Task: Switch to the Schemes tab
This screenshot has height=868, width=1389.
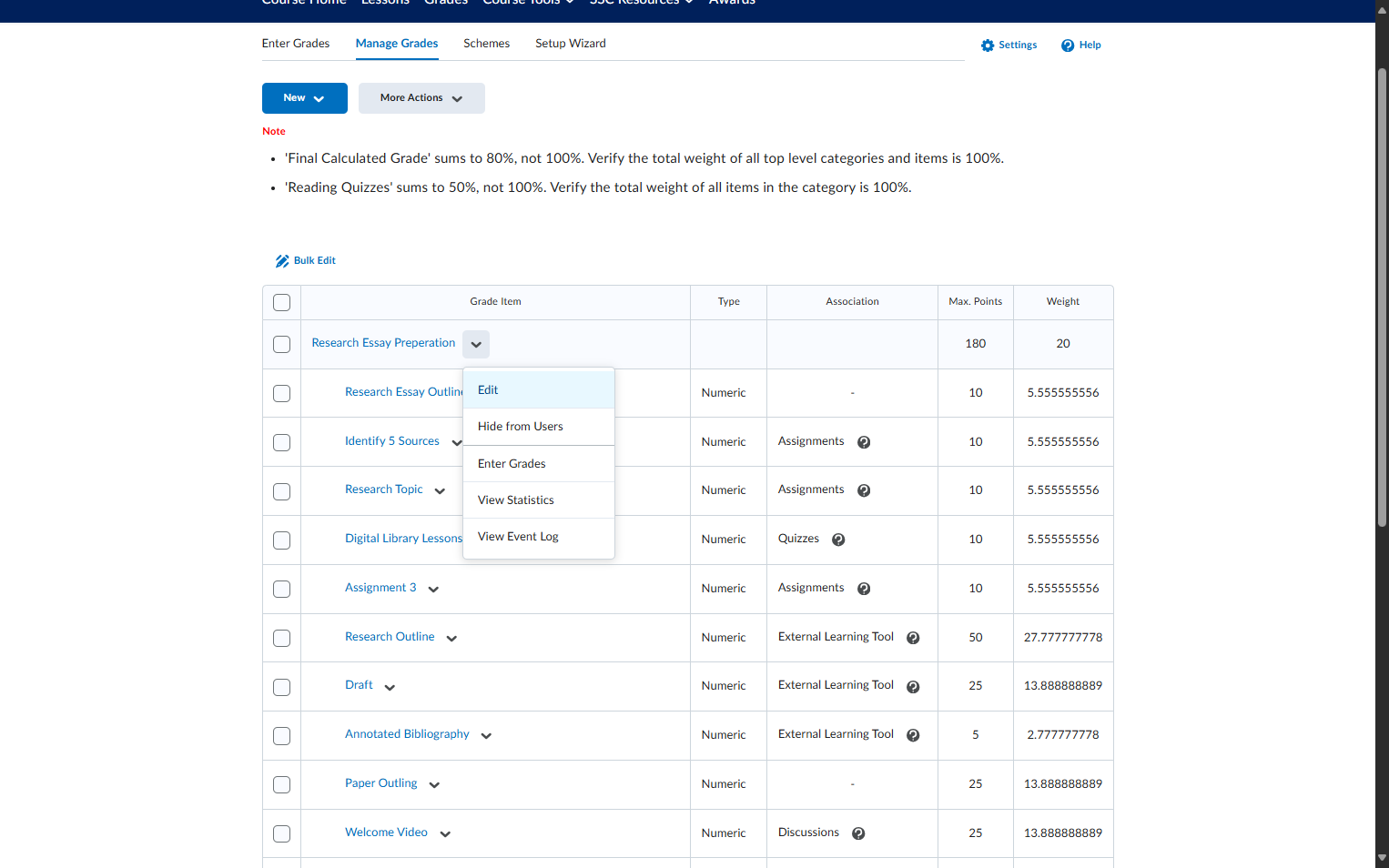Action: [x=486, y=44]
